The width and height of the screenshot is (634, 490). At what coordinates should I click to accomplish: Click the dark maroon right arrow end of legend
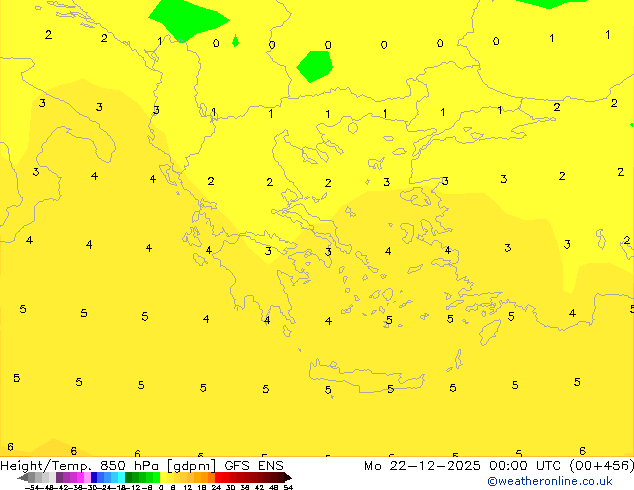pos(287,478)
